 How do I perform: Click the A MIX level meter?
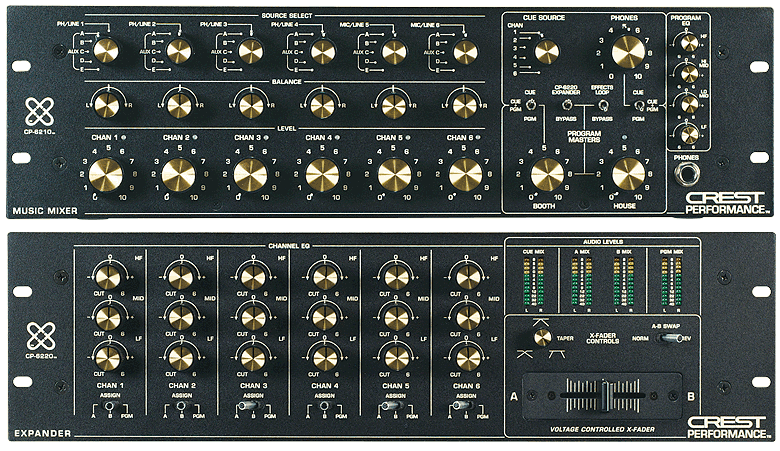click(x=582, y=282)
